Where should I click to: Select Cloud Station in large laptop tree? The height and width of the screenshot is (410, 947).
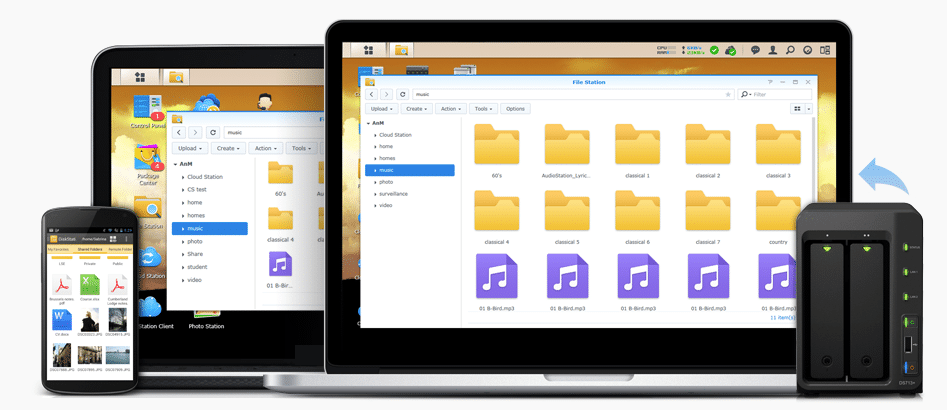point(395,135)
